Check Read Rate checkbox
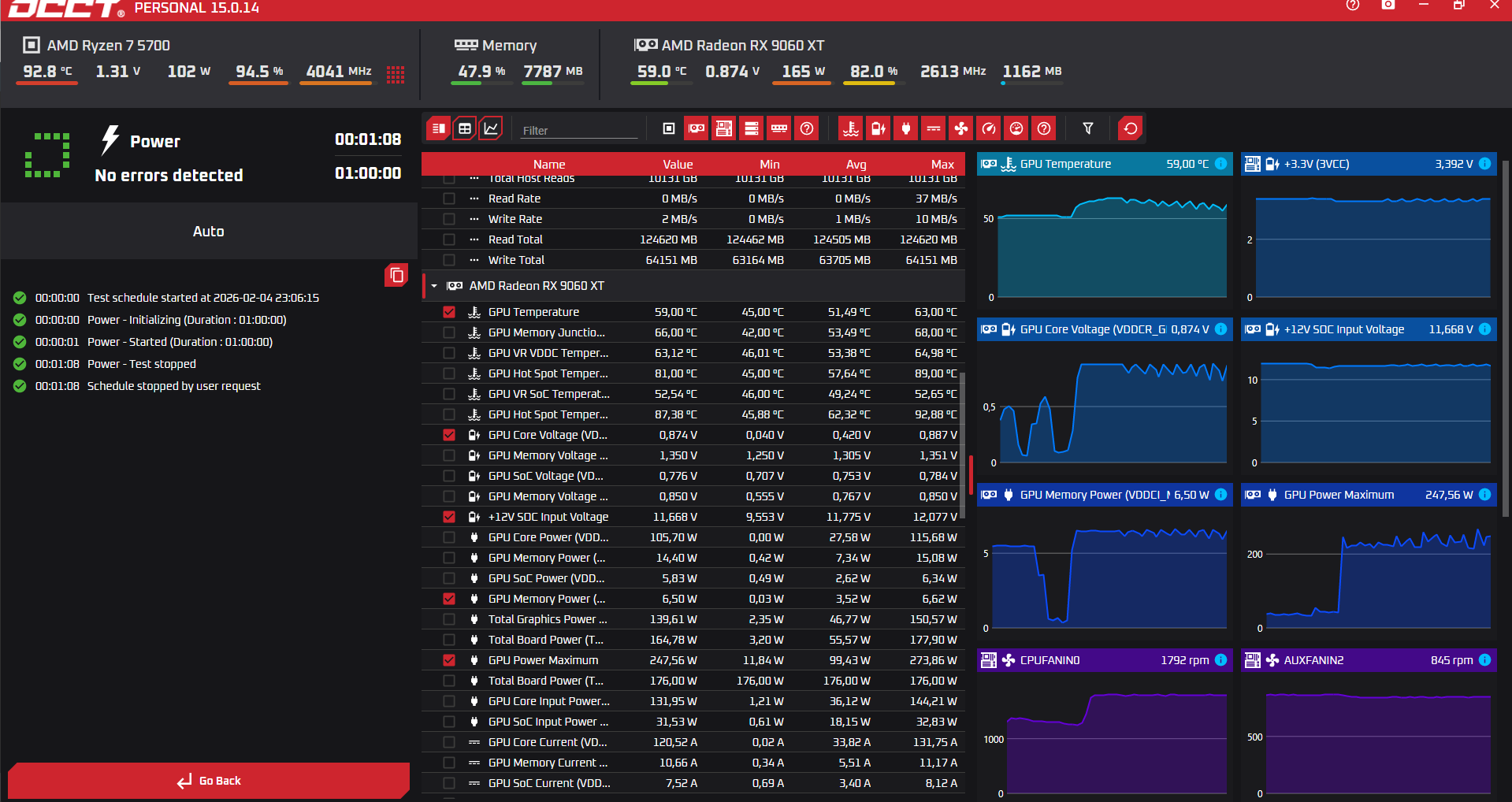Screen dimensions: 1512x802 [449, 199]
